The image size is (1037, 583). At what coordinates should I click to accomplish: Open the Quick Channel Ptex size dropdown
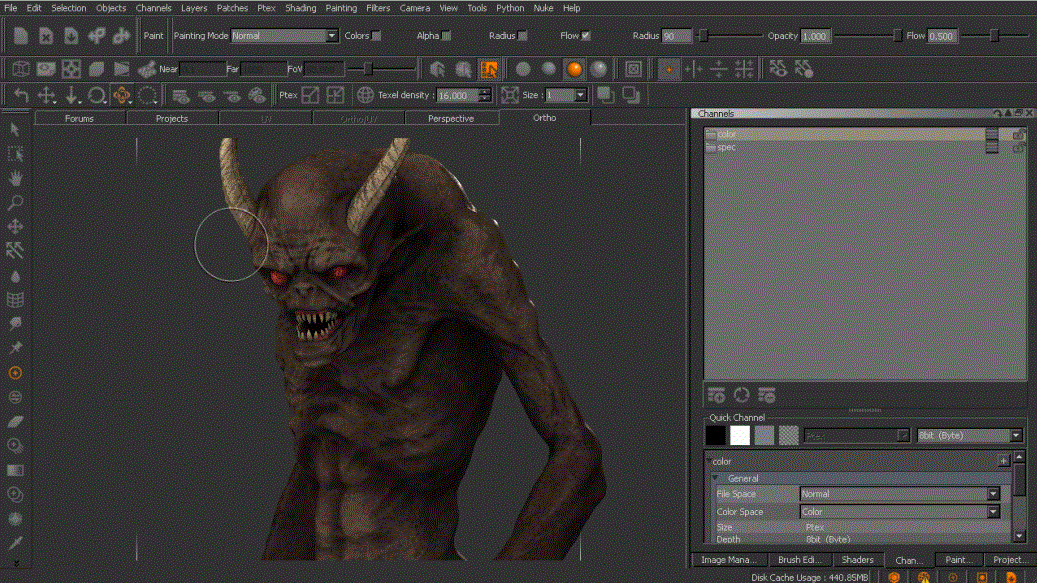tap(857, 436)
